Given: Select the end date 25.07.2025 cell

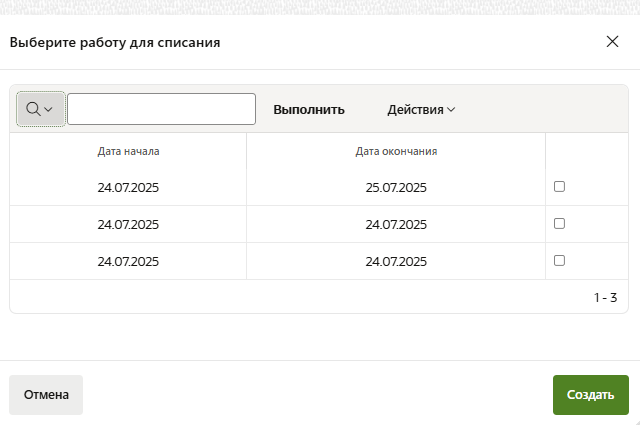Looking at the screenshot, I should [x=396, y=187].
